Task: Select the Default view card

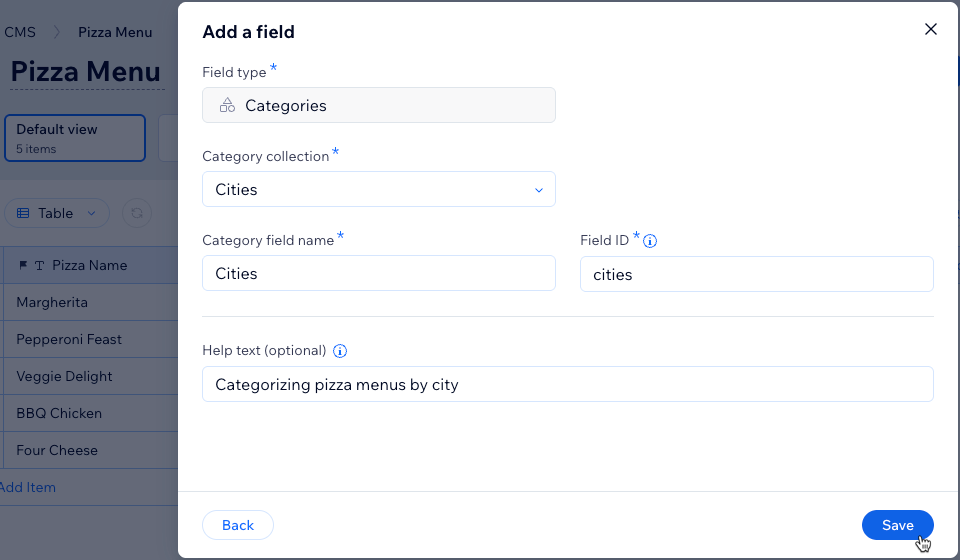Action: coord(75,138)
